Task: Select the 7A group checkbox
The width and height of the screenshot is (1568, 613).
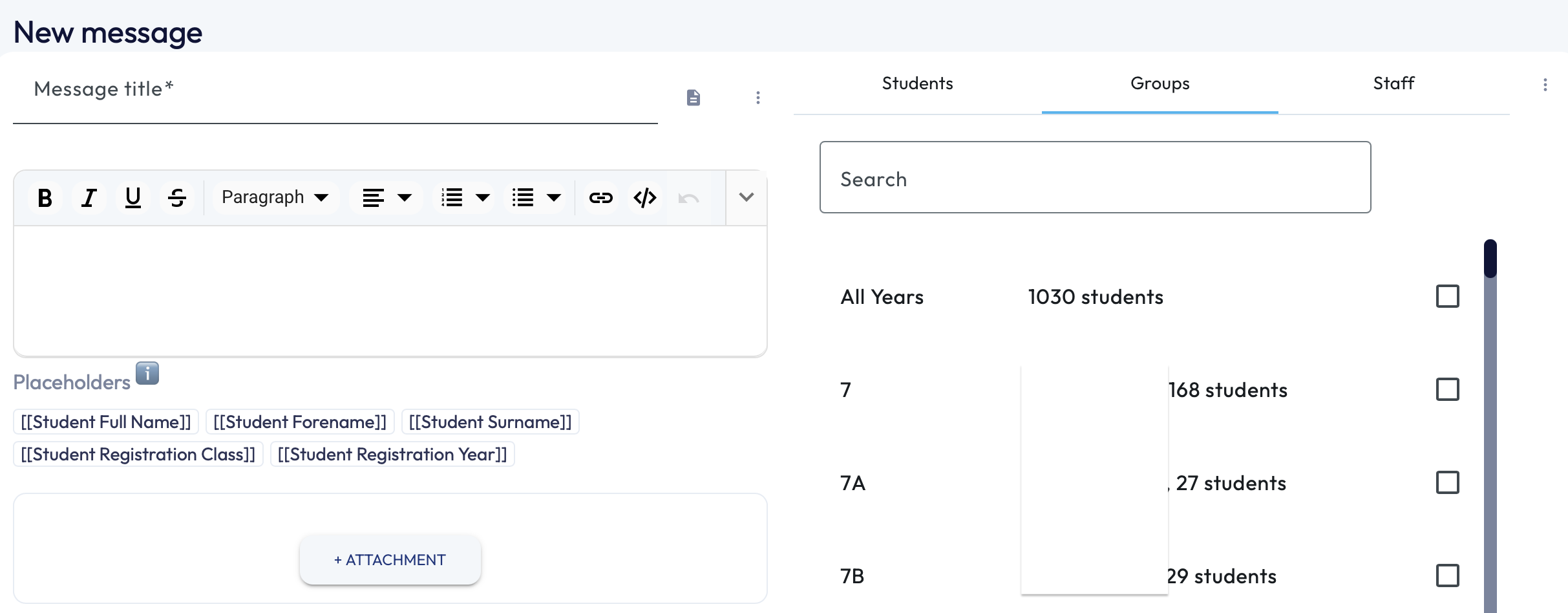Action: coord(1447,483)
